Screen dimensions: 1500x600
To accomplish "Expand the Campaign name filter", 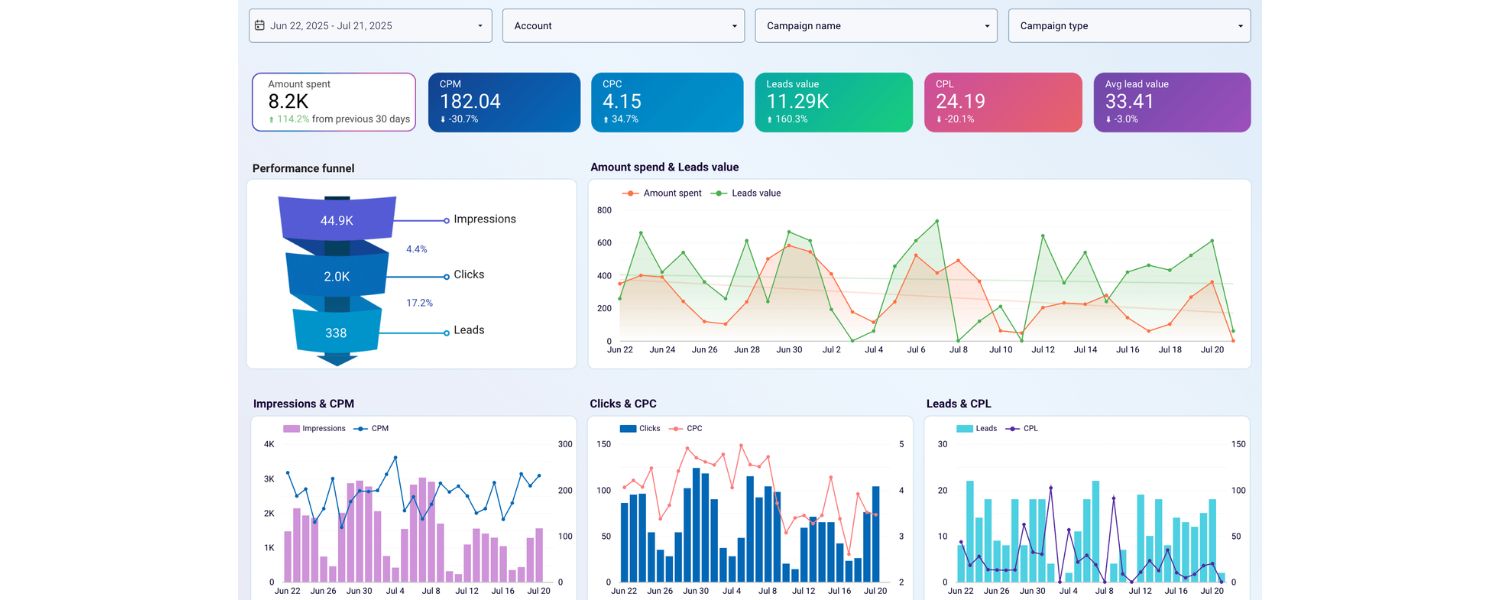I will click(876, 25).
